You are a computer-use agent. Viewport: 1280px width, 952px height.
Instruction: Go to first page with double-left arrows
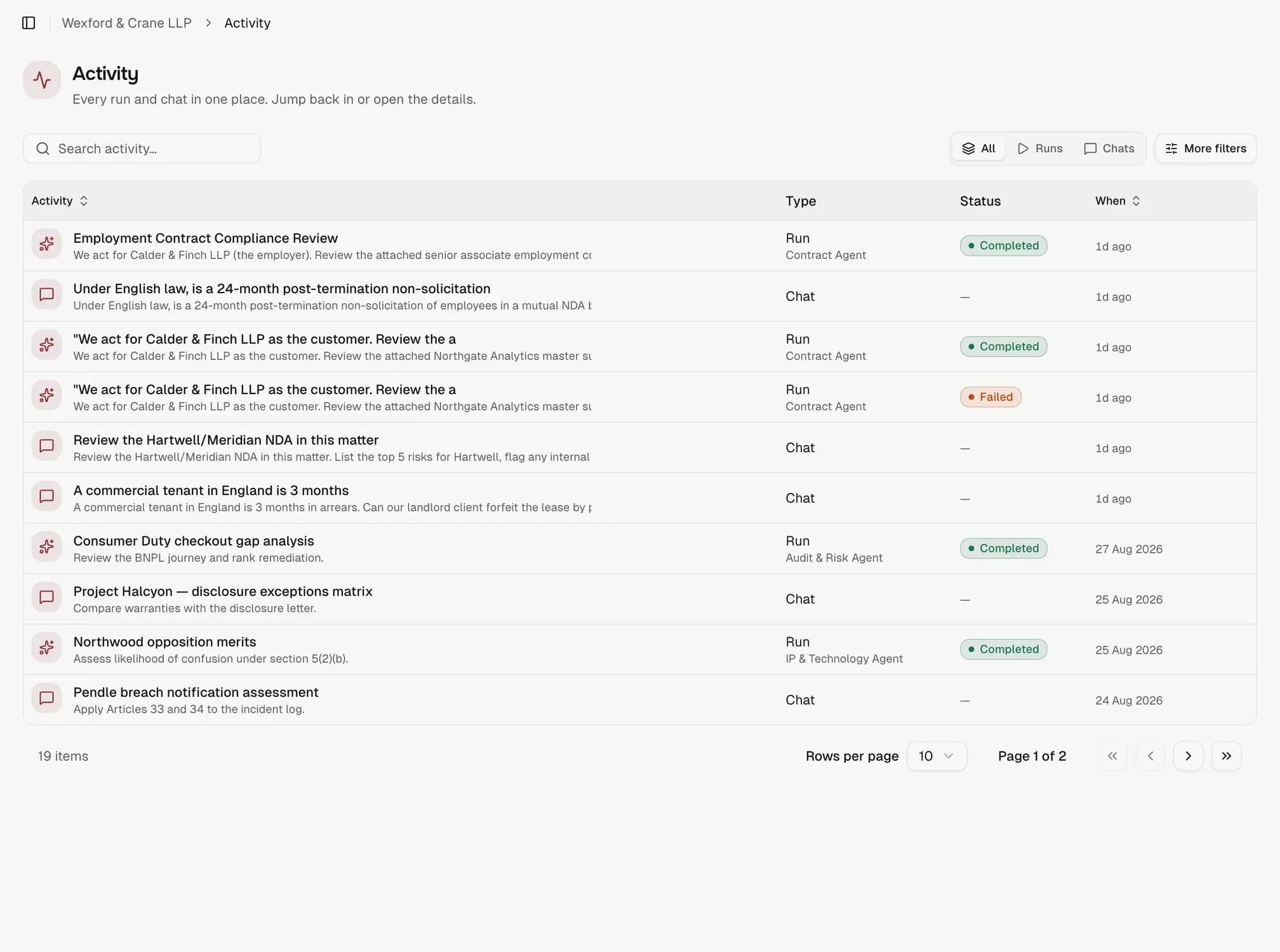click(1112, 756)
